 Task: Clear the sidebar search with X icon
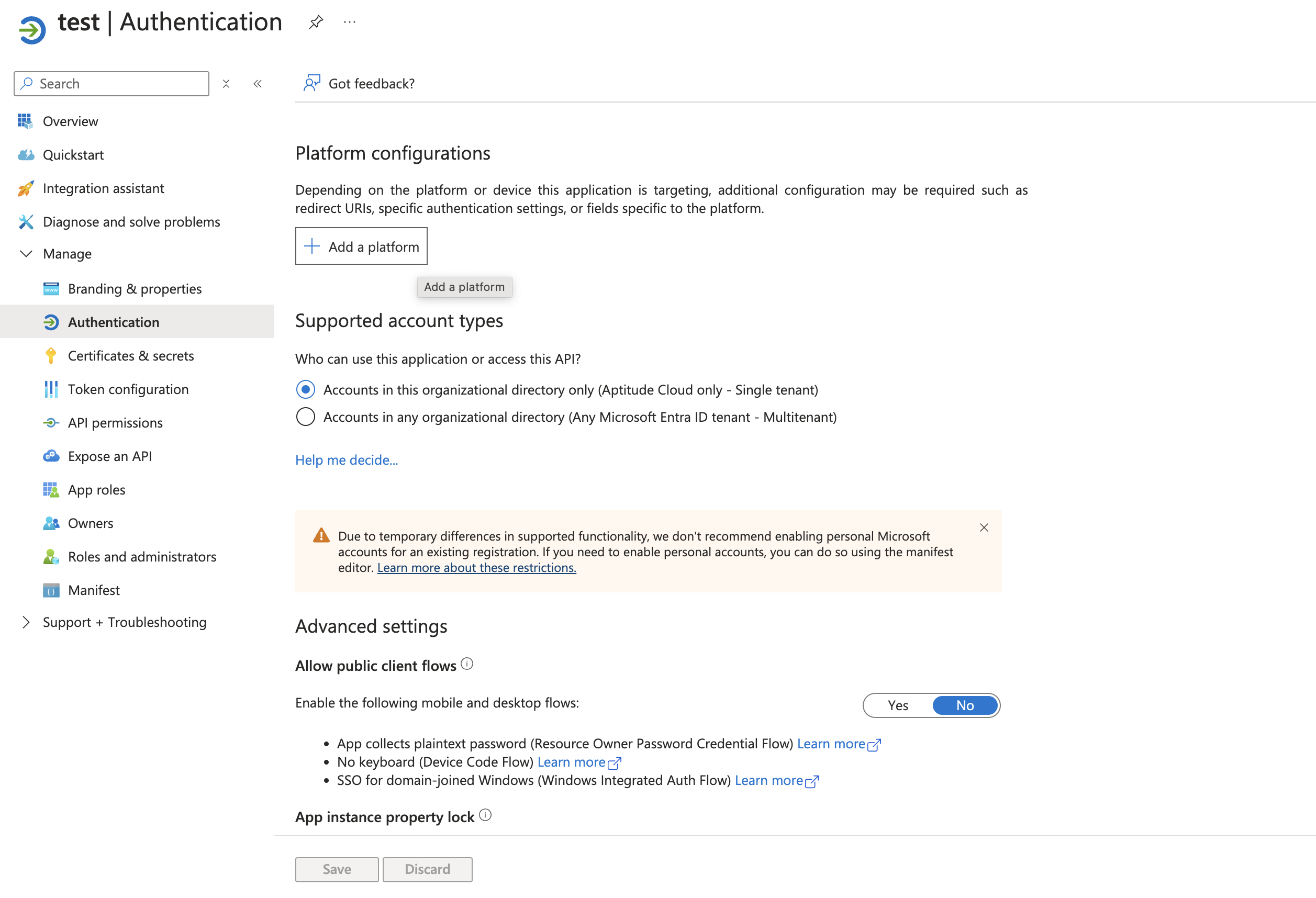pyautogui.click(x=226, y=84)
